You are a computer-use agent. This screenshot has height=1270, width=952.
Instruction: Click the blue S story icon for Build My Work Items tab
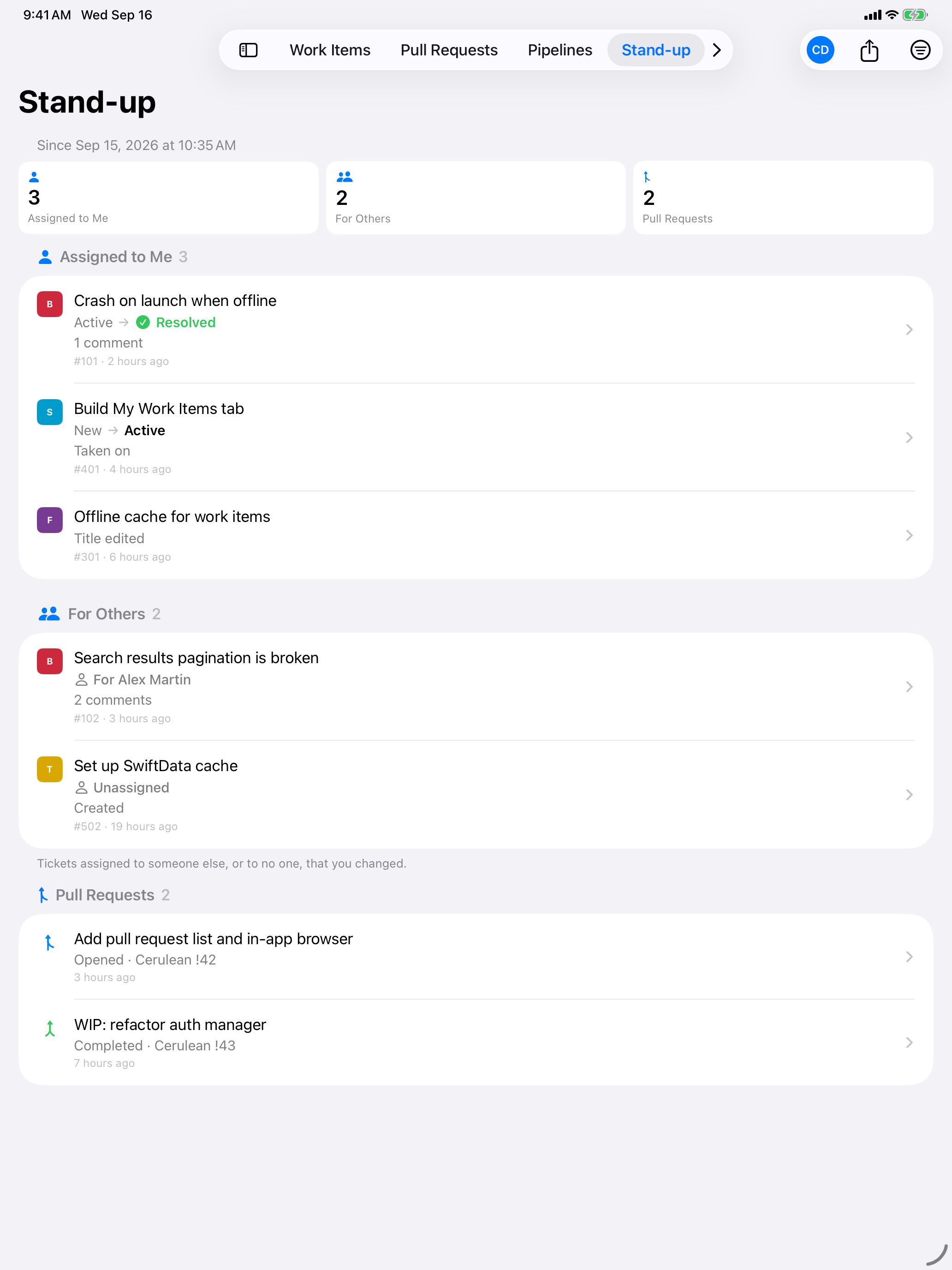pyautogui.click(x=49, y=412)
